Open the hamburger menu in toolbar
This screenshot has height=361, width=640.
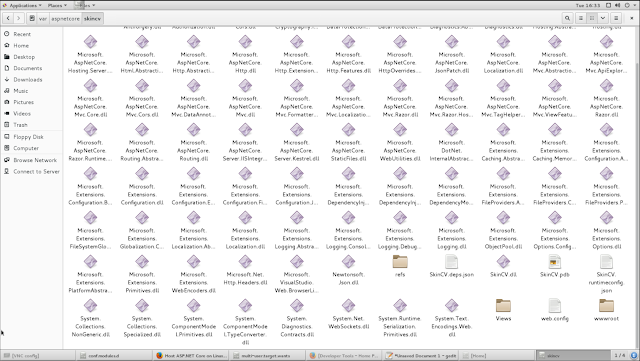click(616, 18)
